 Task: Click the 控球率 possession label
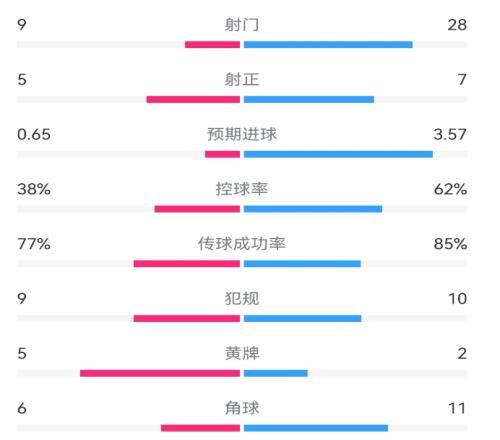pyautogui.click(x=242, y=189)
